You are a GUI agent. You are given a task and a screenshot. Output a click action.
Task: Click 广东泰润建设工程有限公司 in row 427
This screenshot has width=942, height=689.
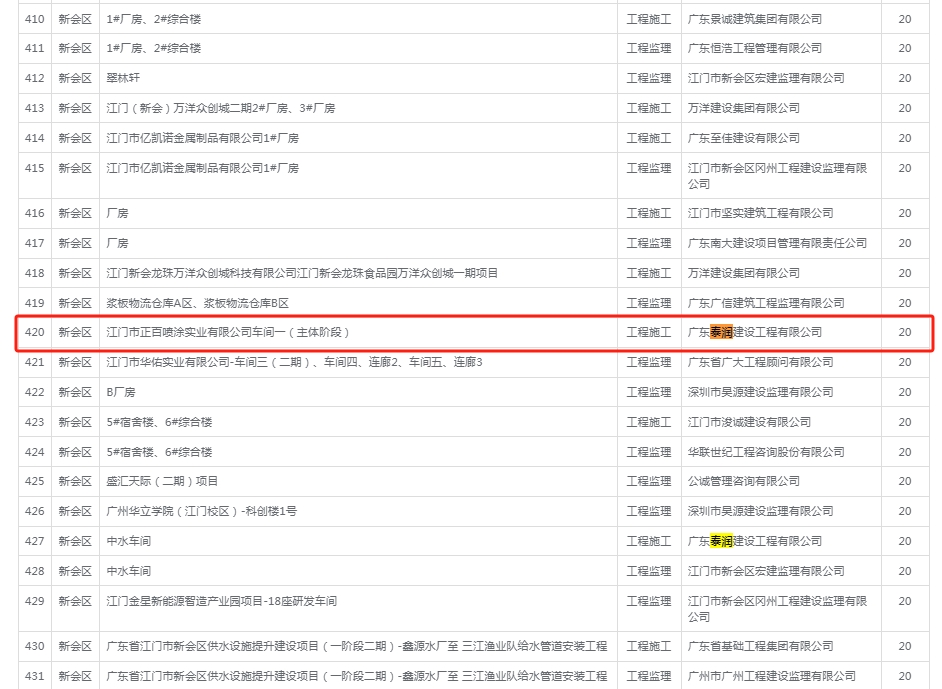[x=755, y=541]
